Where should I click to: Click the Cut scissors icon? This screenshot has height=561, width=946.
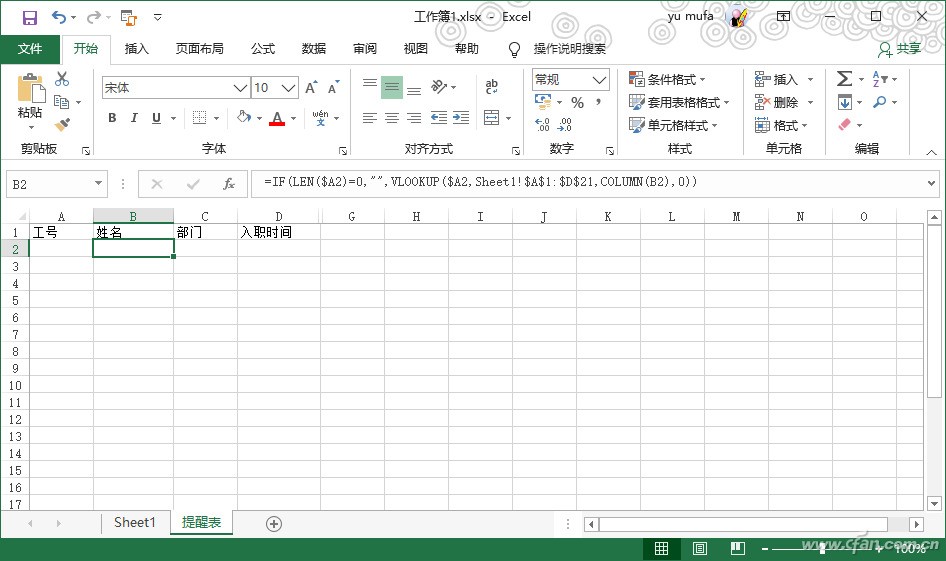pos(62,79)
